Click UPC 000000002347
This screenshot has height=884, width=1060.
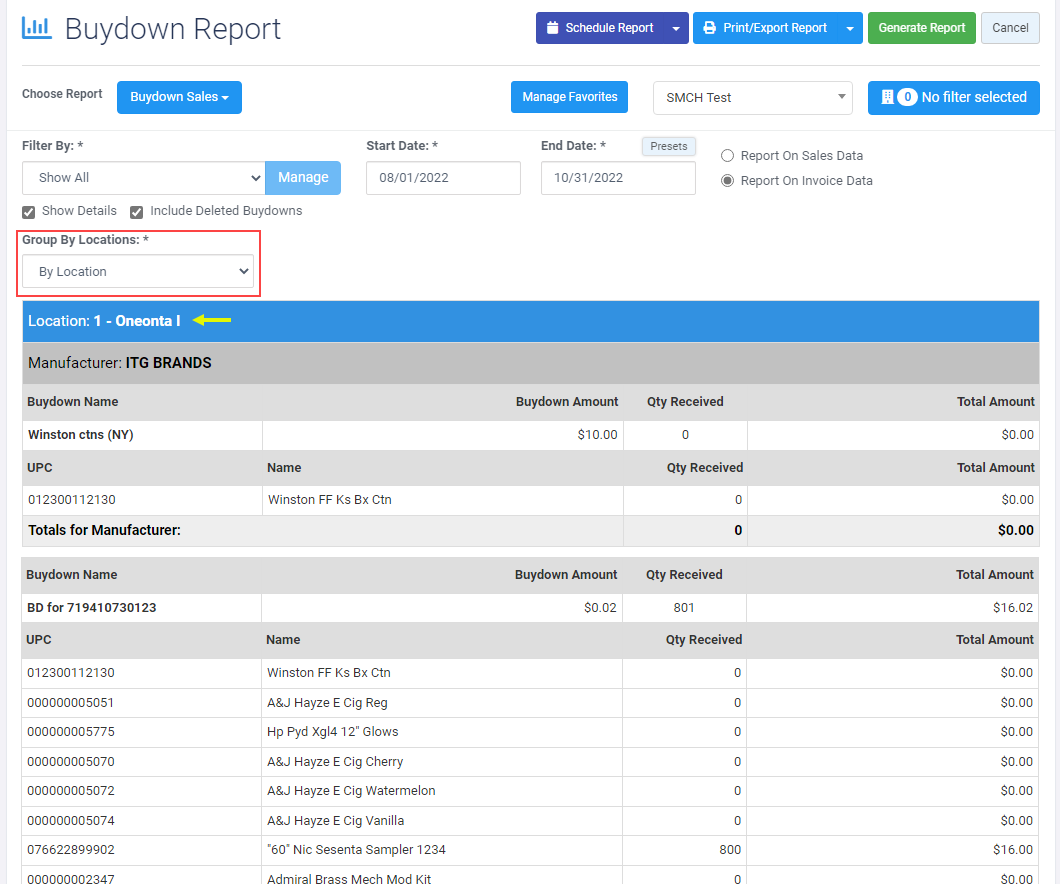click(x=71, y=879)
